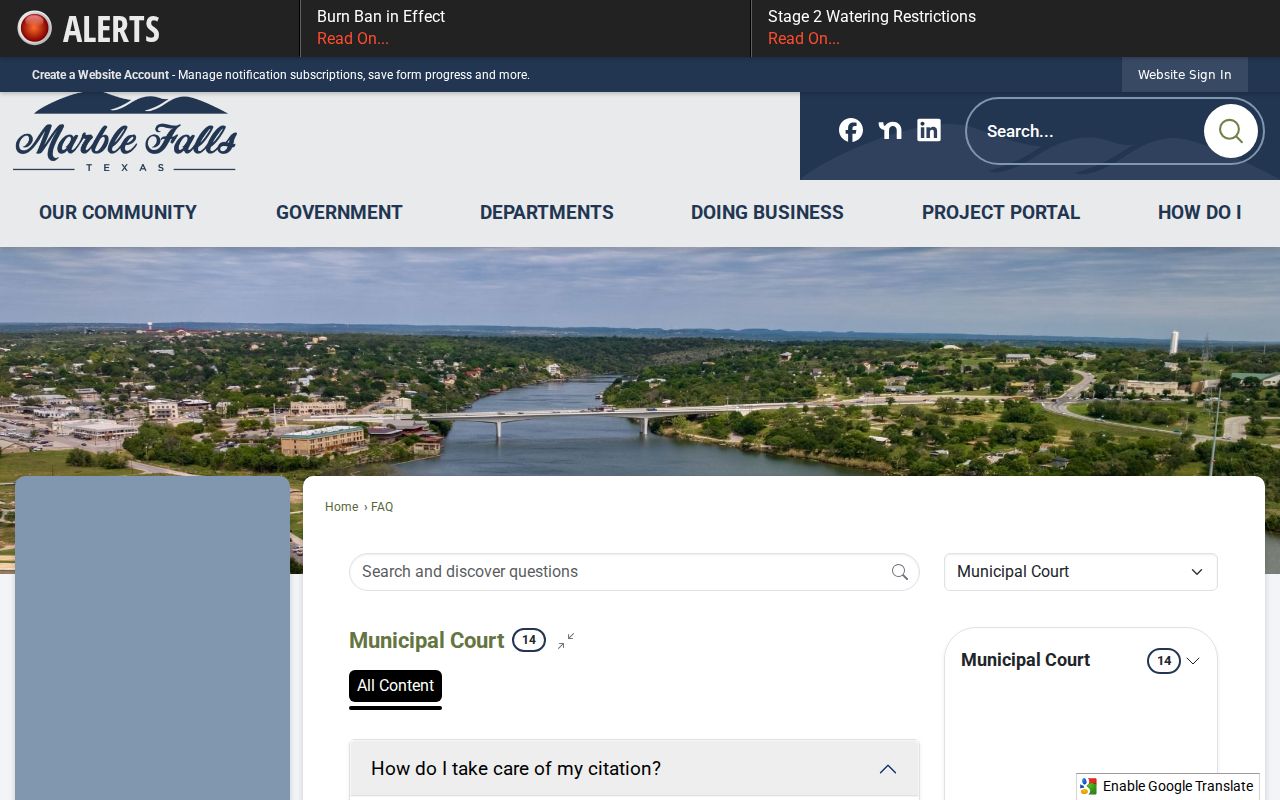The height and width of the screenshot is (800, 1280).
Task: Collapse the 'How do I take care of my citation?' question
Action: pos(634,768)
